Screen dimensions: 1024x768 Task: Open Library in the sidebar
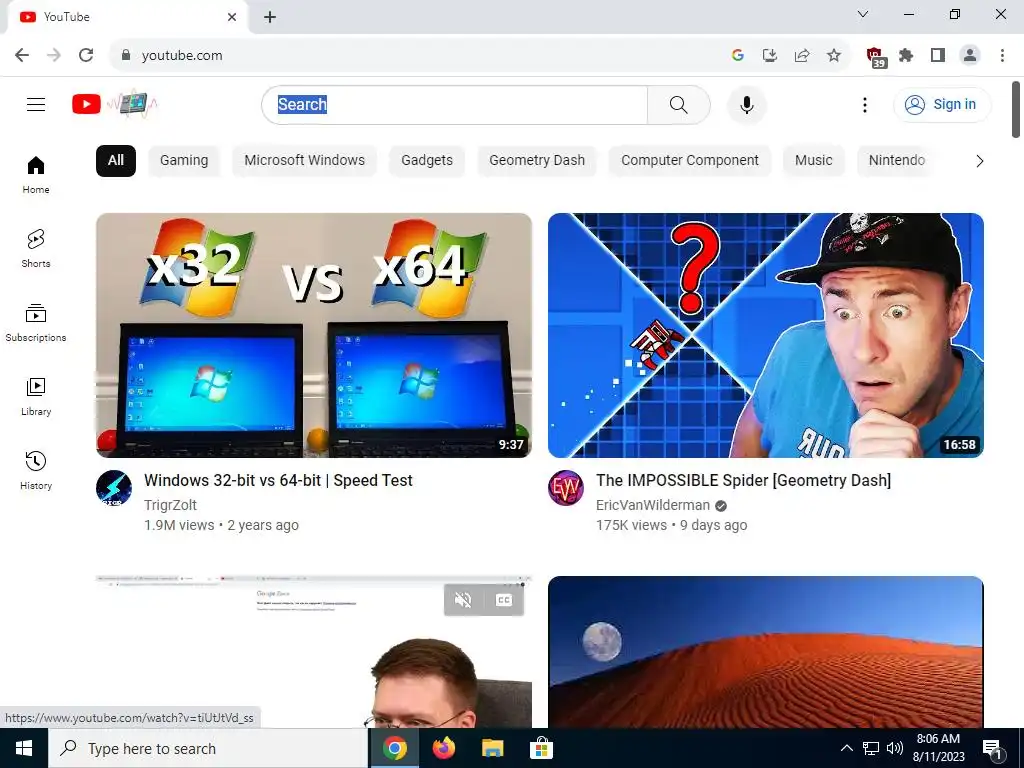36,396
